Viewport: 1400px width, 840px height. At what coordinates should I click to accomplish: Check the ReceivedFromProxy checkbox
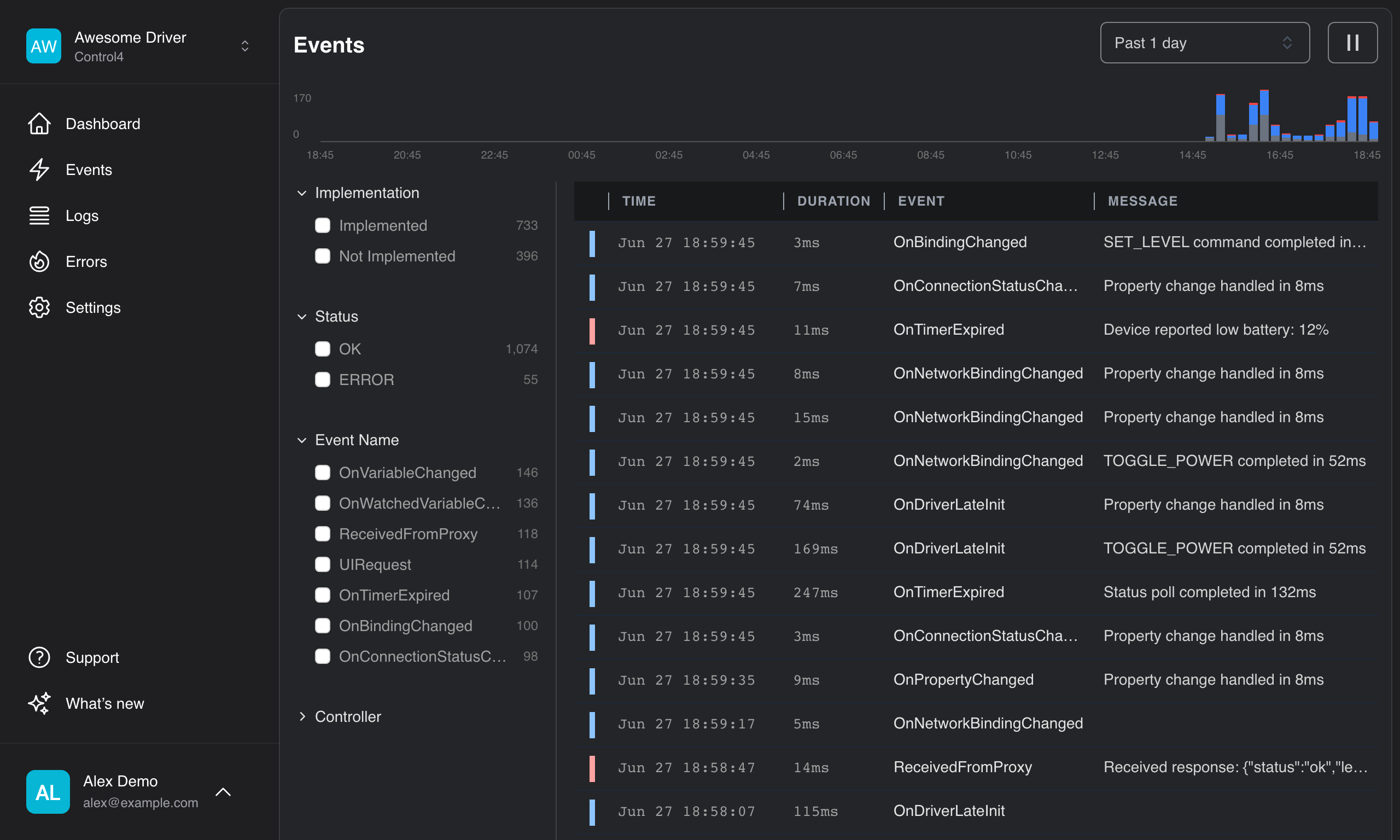(323, 533)
